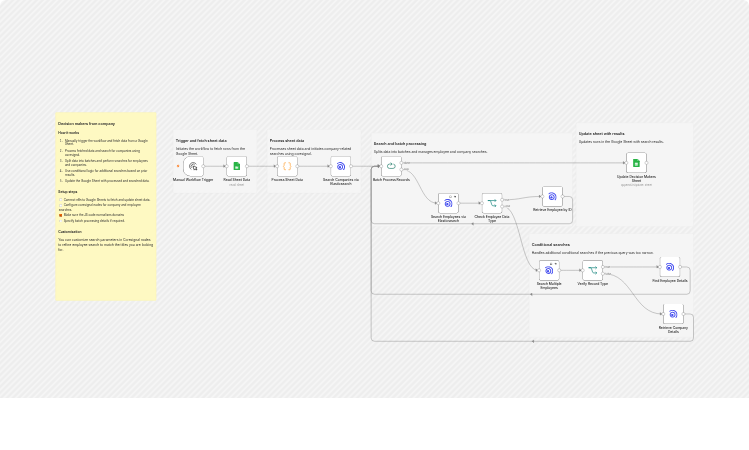Select the Manual Workflow Trigger node
This screenshot has height=450, width=749.
click(193, 166)
